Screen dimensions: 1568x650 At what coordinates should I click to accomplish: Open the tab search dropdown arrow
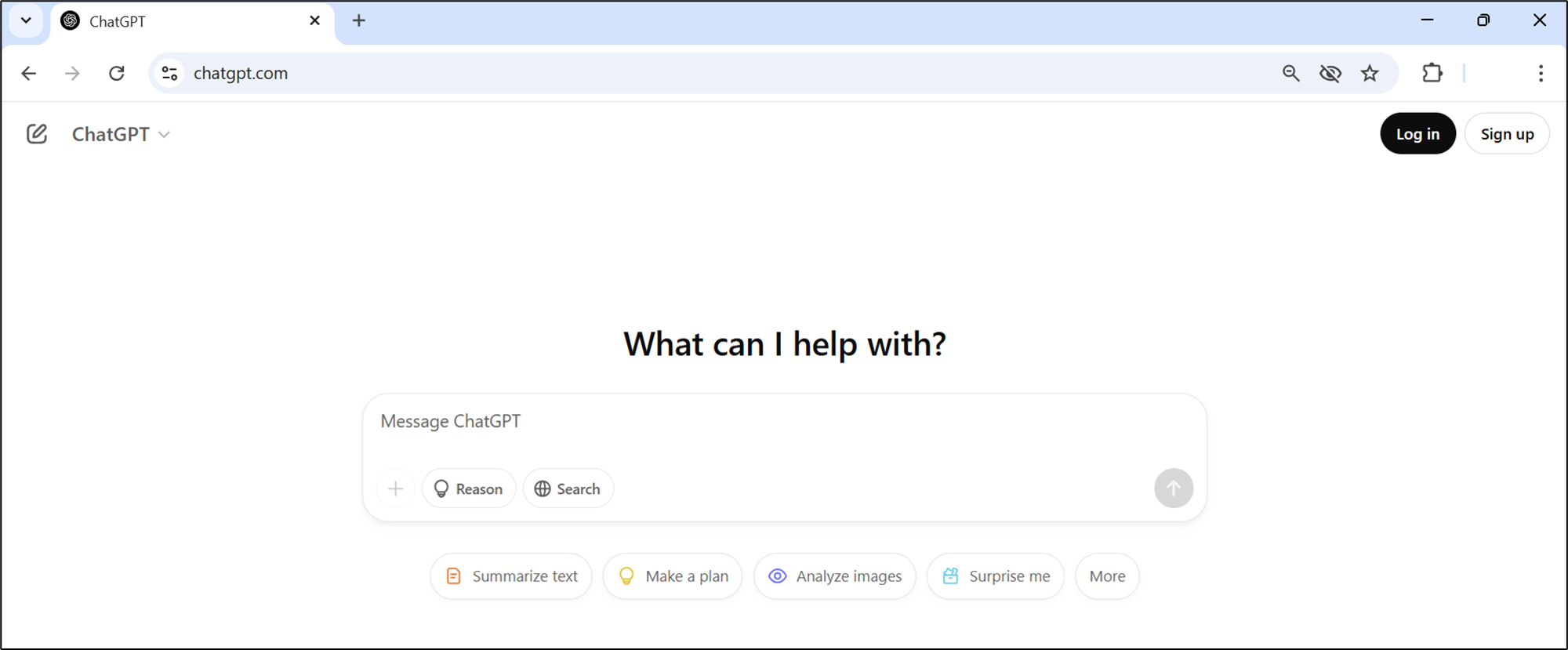point(26,20)
